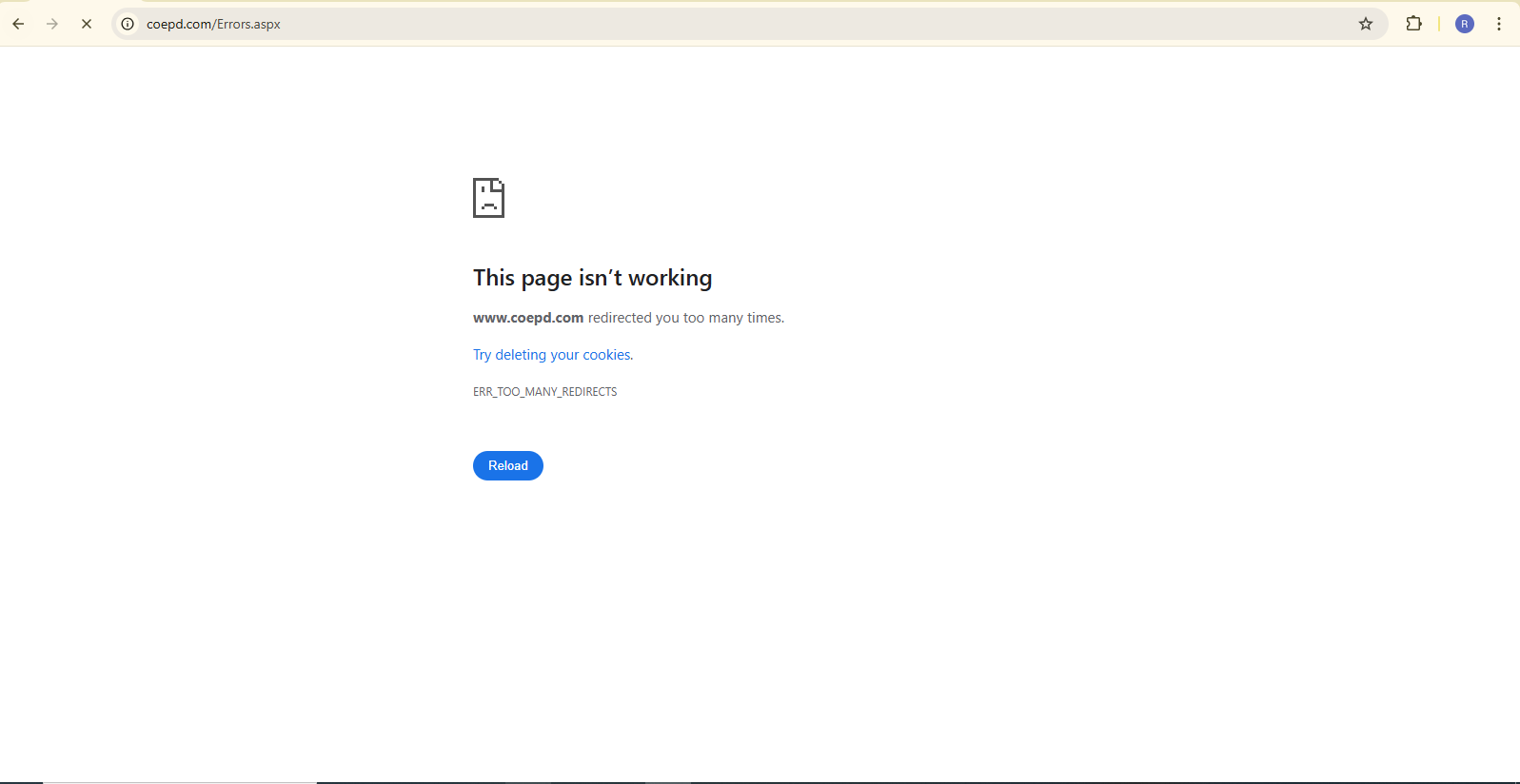Open Chrome's three-dot menu
Viewport: 1520px width, 784px height.
[x=1499, y=24]
